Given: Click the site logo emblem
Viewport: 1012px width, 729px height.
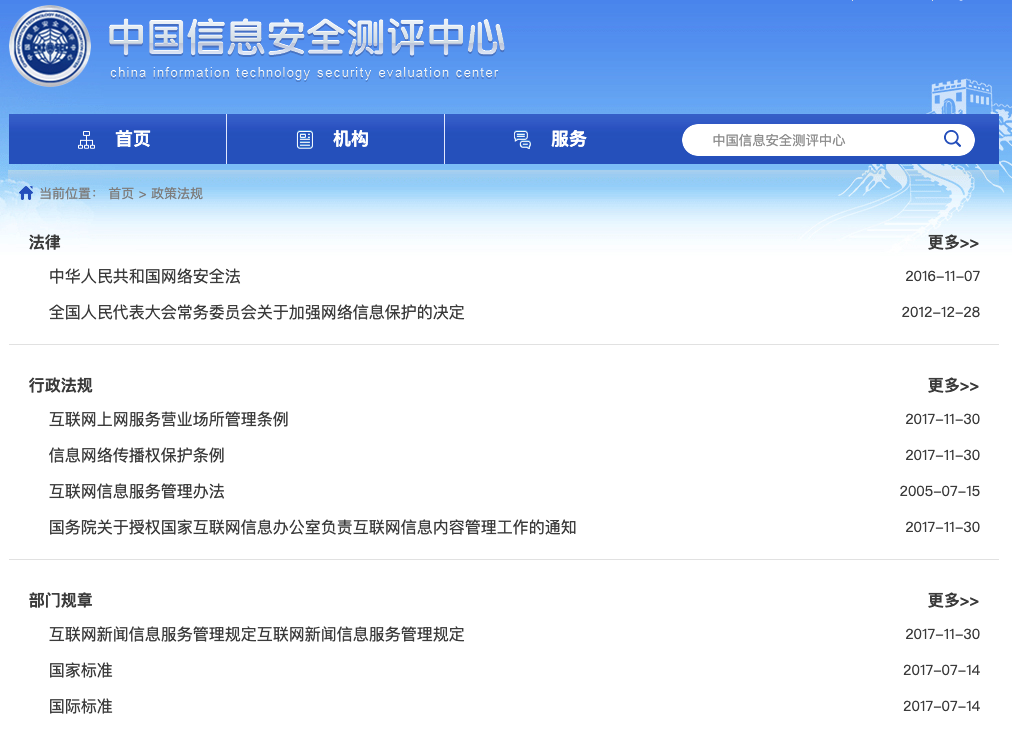Looking at the screenshot, I should (50, 46).
